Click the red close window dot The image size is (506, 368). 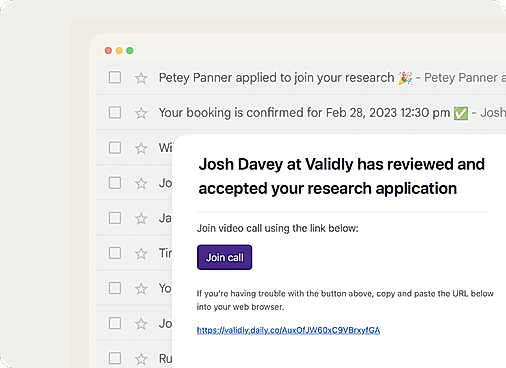[108, 50]
